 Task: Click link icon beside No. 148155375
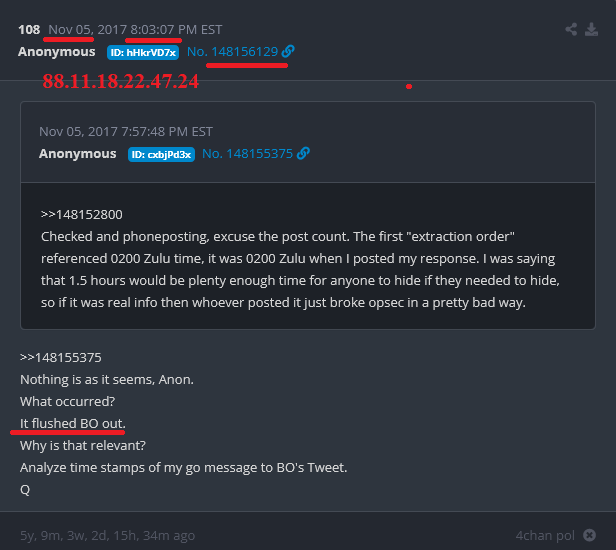pyautogui.click(x=304, y=154)
